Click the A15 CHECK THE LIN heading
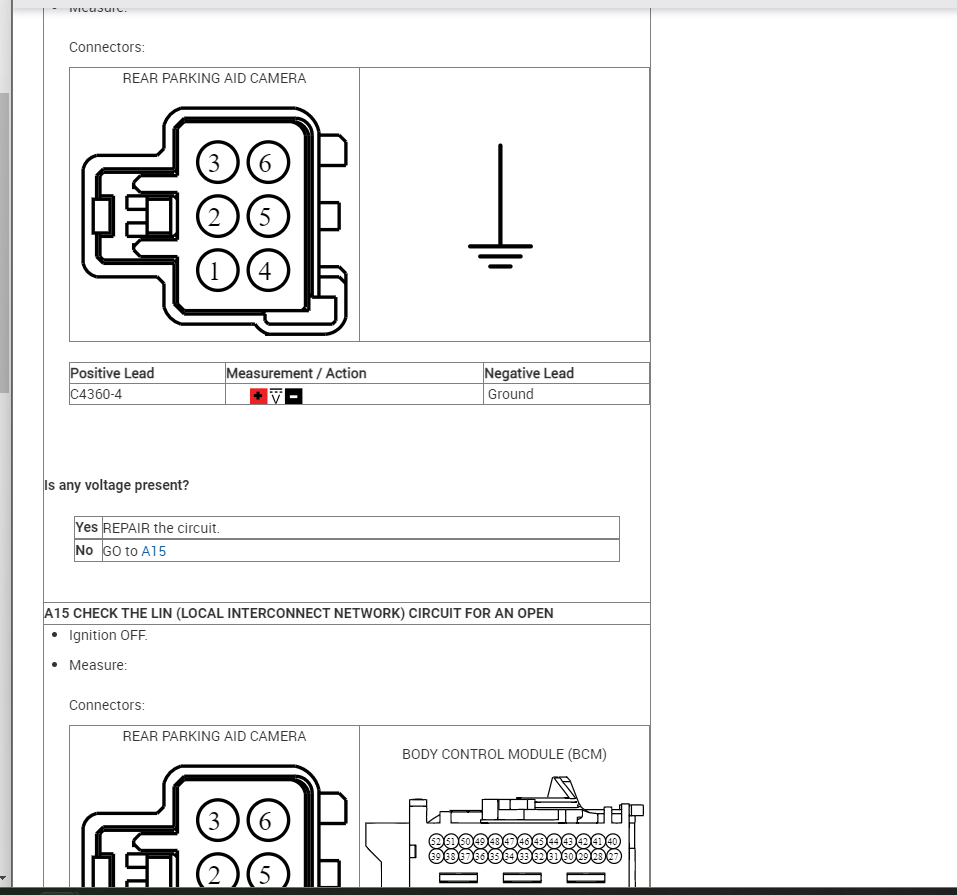This screenshot has width=957, height=895. pos(299,614)
